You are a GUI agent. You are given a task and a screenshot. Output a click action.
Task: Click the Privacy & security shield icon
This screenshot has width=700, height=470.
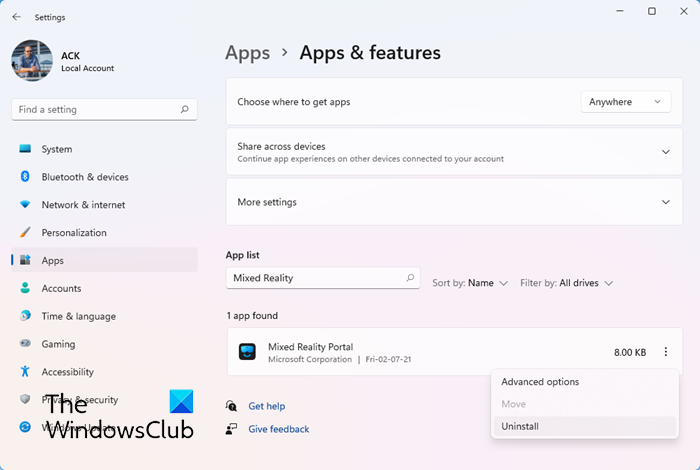click(25, 399)
